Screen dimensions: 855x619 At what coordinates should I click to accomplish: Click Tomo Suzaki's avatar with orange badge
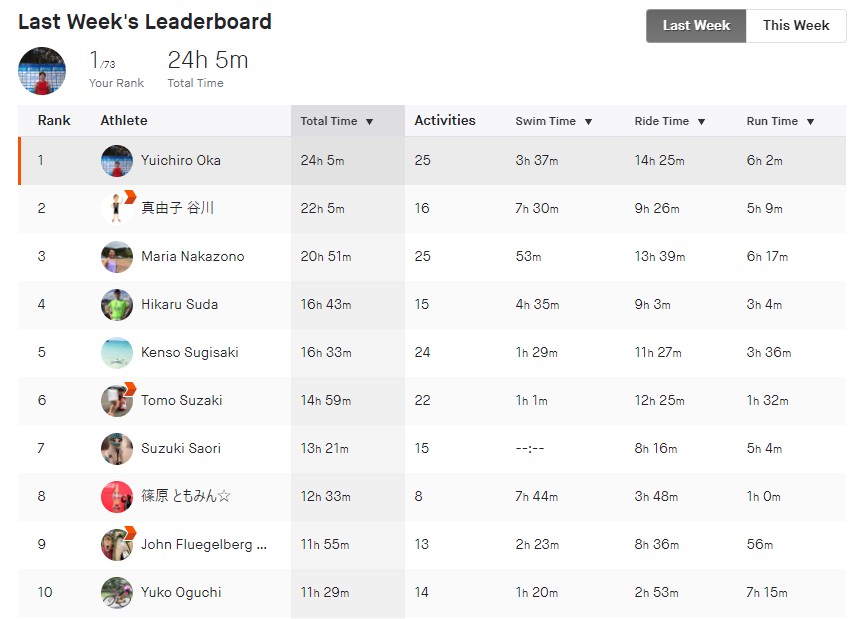pos(117,400)
